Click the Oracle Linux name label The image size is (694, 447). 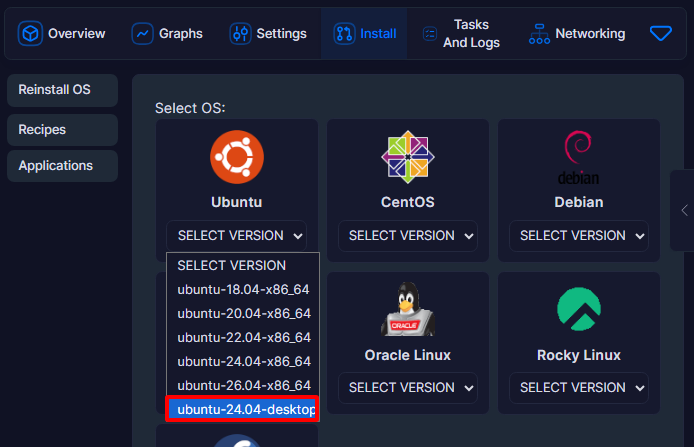pos(408,355)
